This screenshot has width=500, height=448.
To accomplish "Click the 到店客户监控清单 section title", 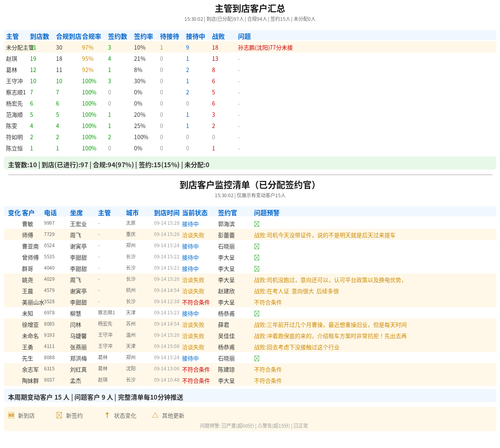I will (x=248, y=185).
